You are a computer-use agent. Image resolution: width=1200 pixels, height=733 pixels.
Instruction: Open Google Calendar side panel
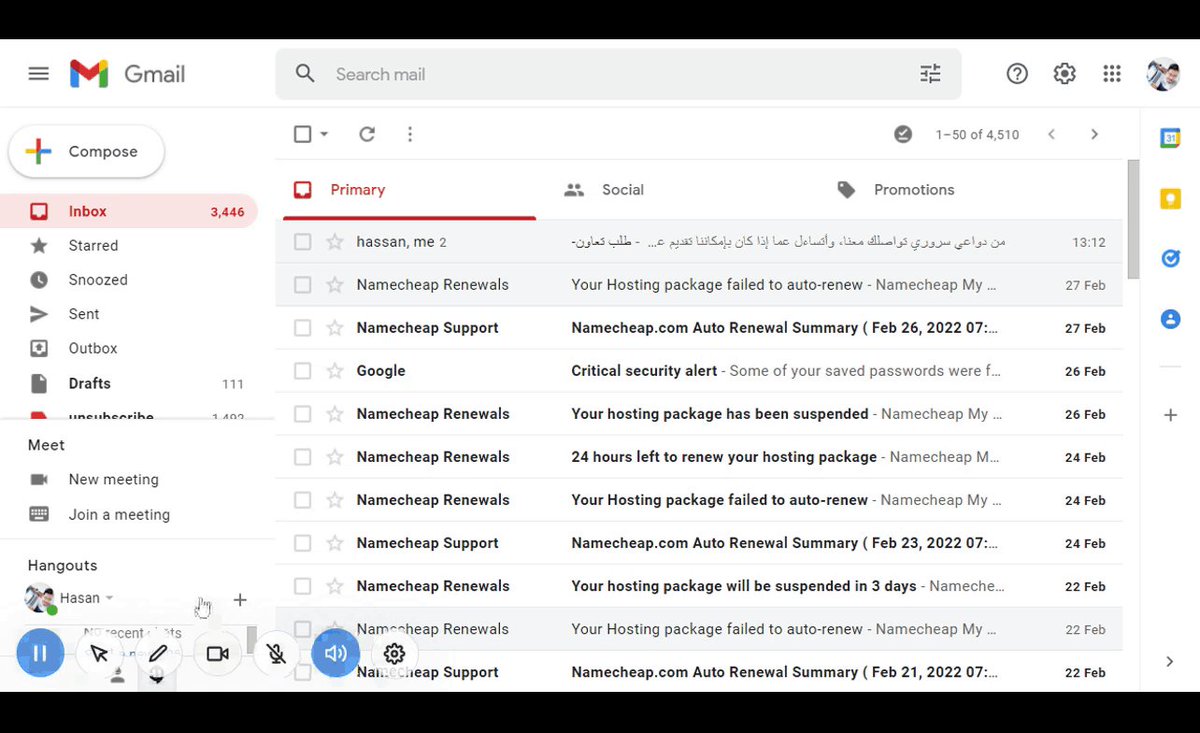click(x=1170, y=138)
